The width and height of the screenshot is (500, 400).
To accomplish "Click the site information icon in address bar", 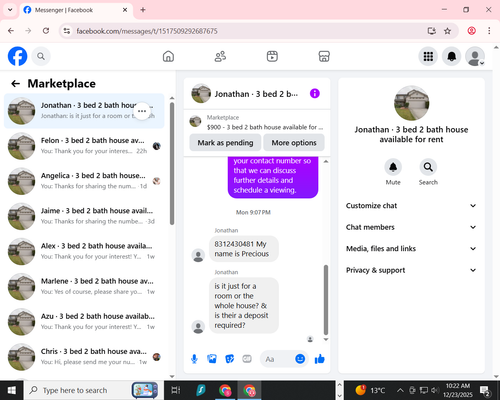I will tap(67, 31).
